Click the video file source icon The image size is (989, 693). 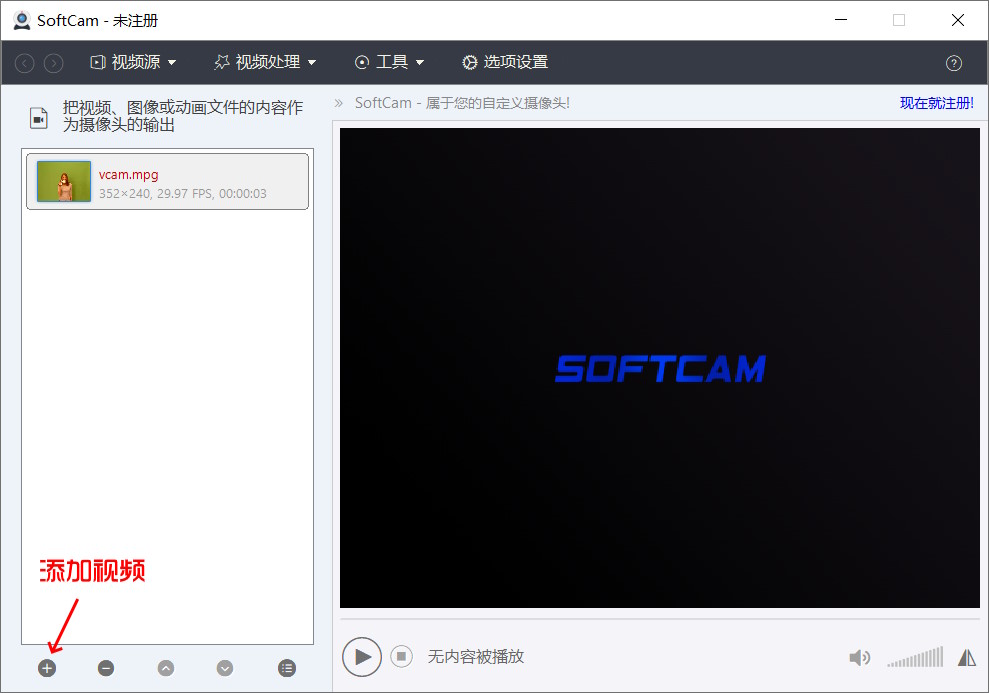[39, 118]
